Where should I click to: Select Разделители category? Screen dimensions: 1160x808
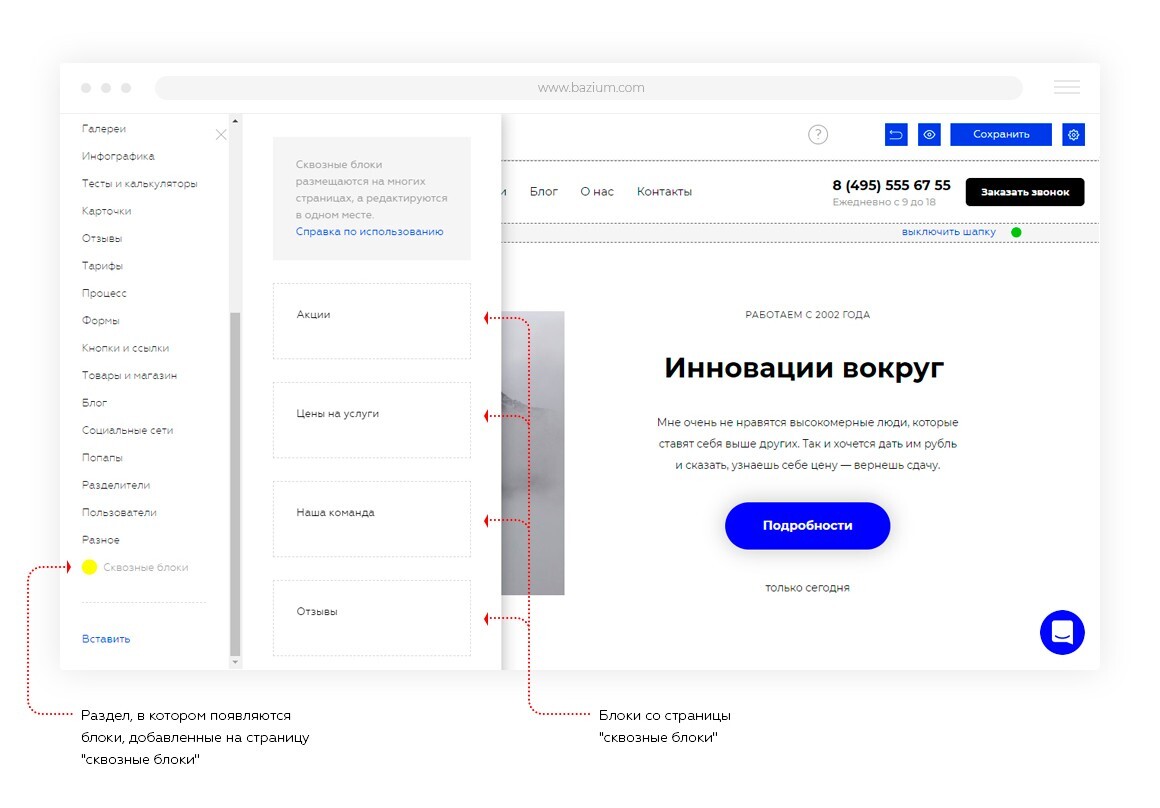[115, 485]
